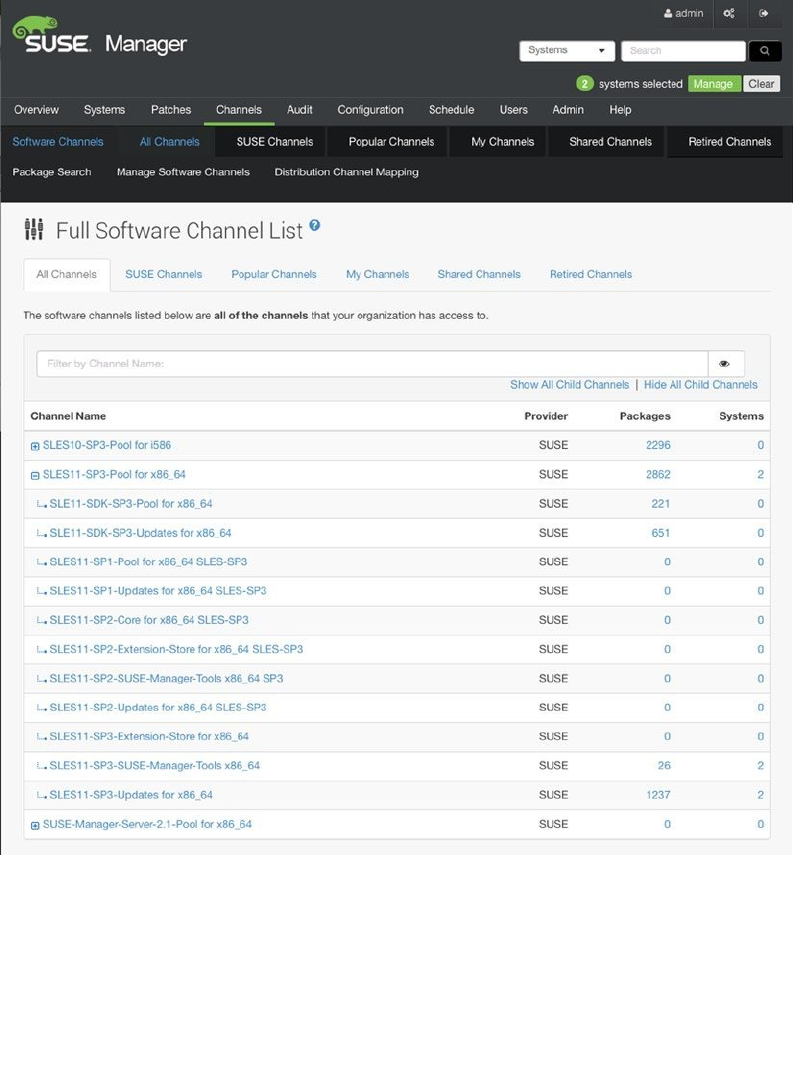Open the Overview menu
The image size is (793, 1074).
36,110
